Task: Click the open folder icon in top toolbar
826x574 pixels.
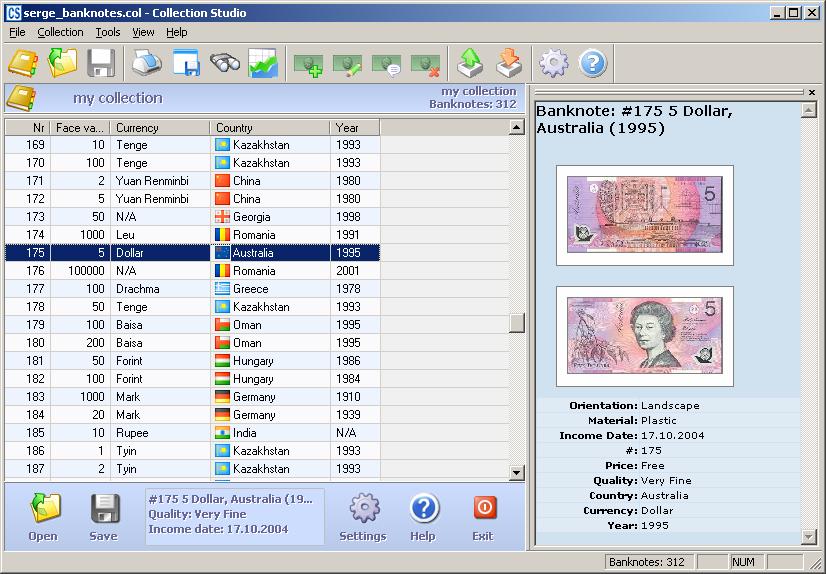Action: click(62, 63)
